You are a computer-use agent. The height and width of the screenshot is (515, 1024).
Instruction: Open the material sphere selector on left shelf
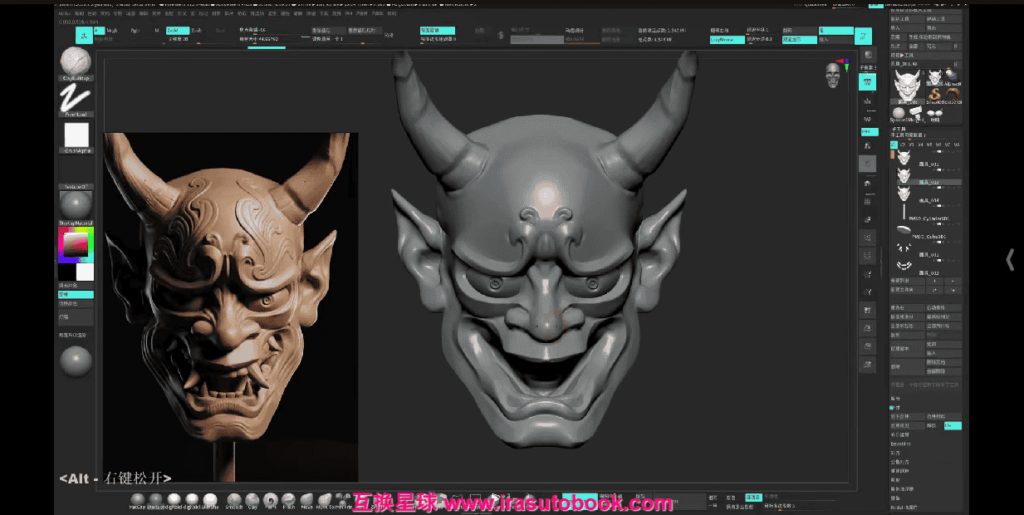(76, 206)
